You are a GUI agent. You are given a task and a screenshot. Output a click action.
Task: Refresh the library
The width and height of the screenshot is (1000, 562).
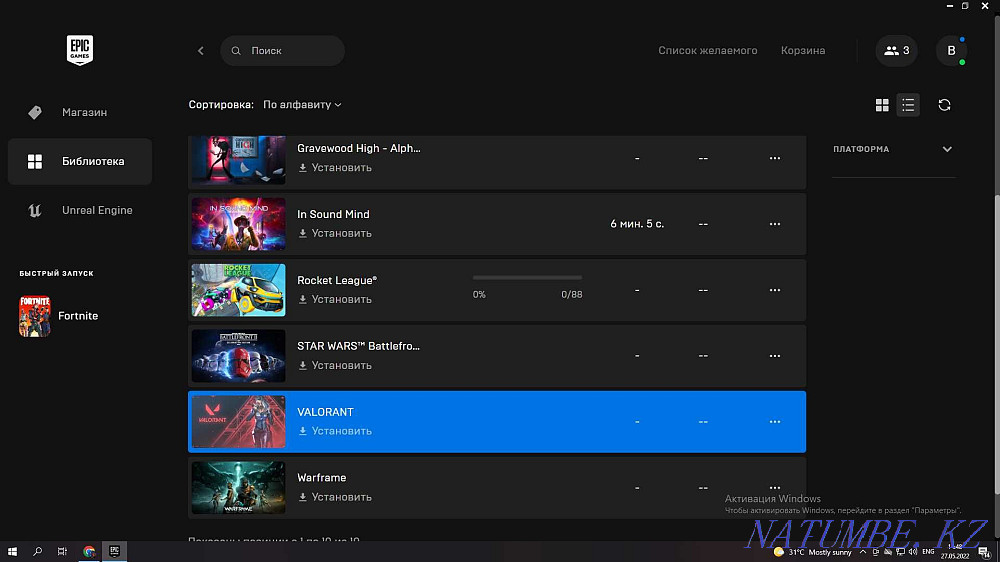[945, 105]
